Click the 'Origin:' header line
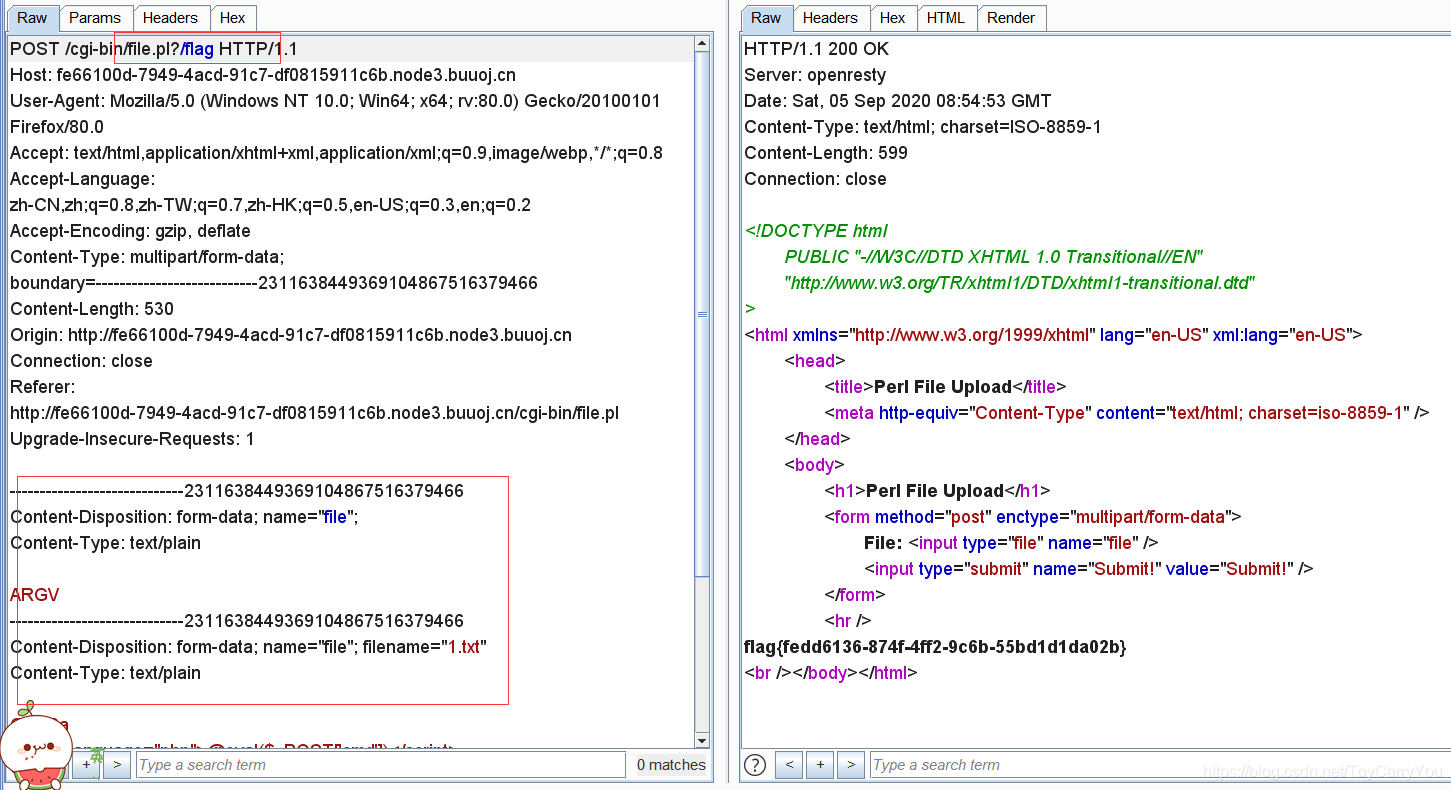This screenshot has width=1451, height=790. tap(291, 335)
